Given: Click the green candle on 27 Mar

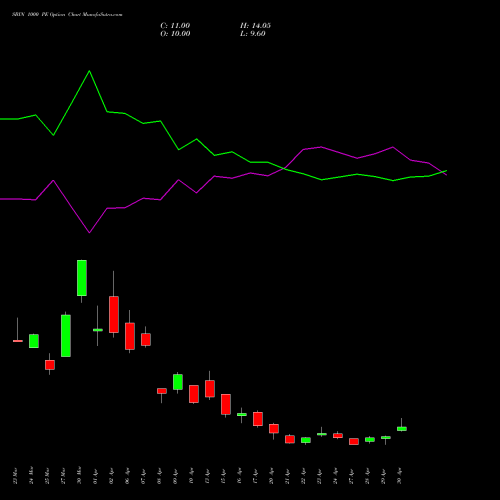Looking at the screenshot, I should click(x=66, y=336).
